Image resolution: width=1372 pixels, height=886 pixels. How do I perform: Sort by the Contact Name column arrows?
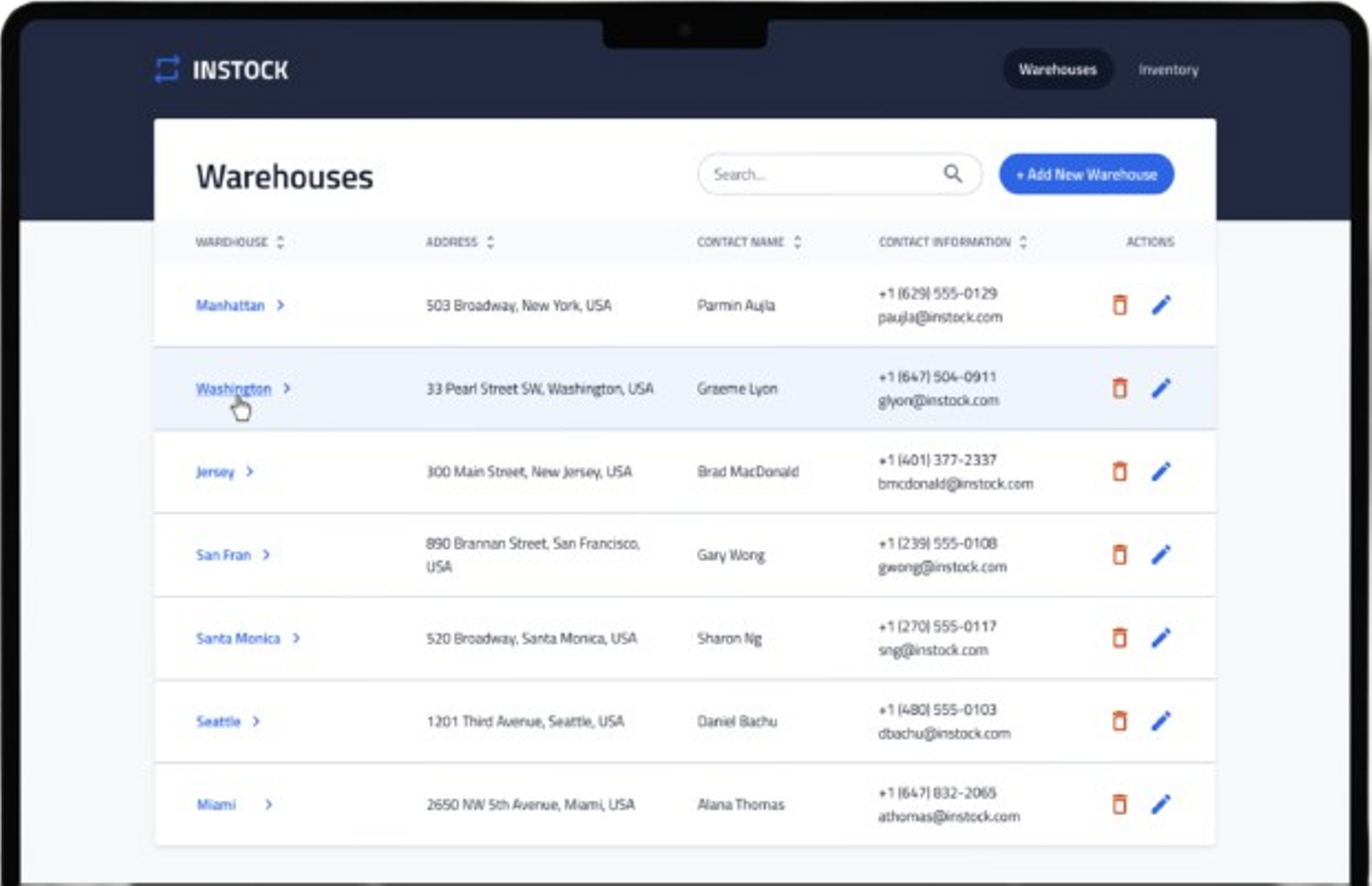pos(797,242)
